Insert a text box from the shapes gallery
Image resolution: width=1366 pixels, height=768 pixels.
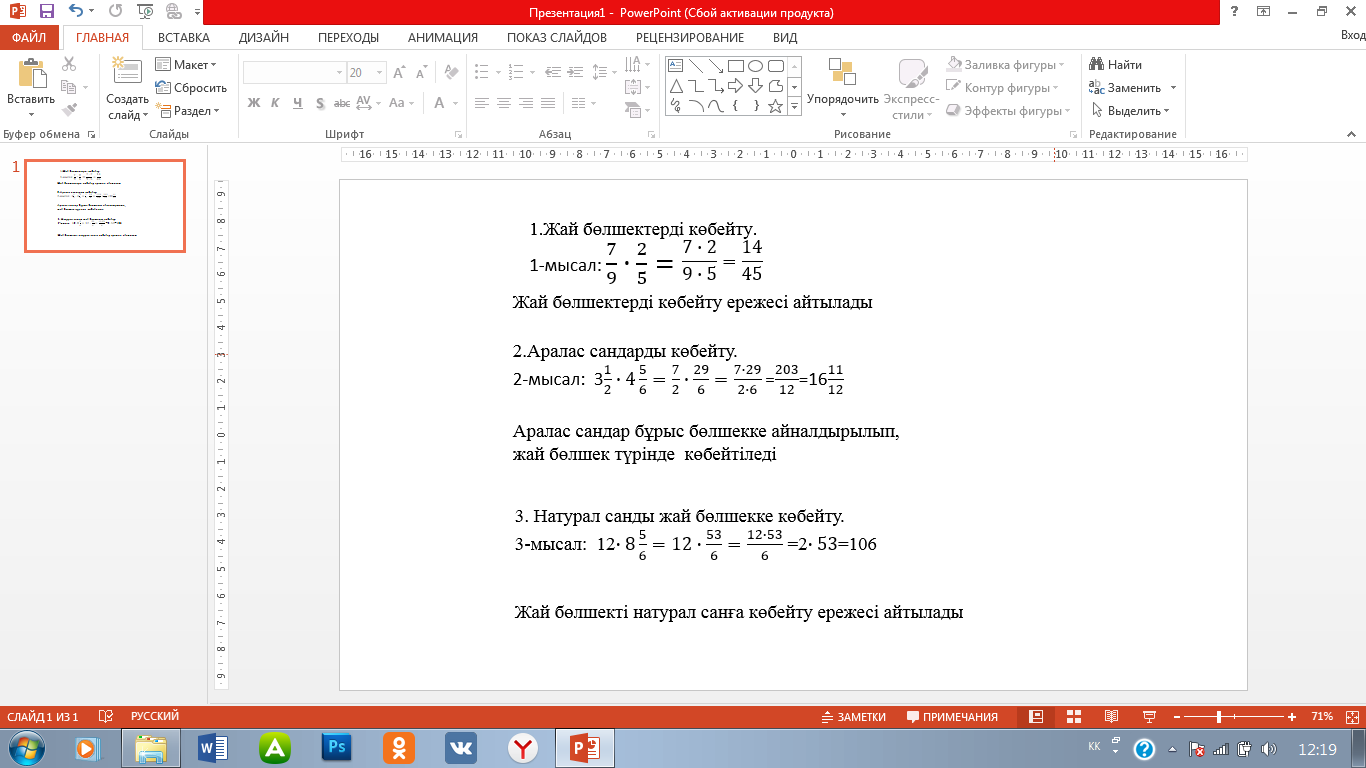[676, 66]
